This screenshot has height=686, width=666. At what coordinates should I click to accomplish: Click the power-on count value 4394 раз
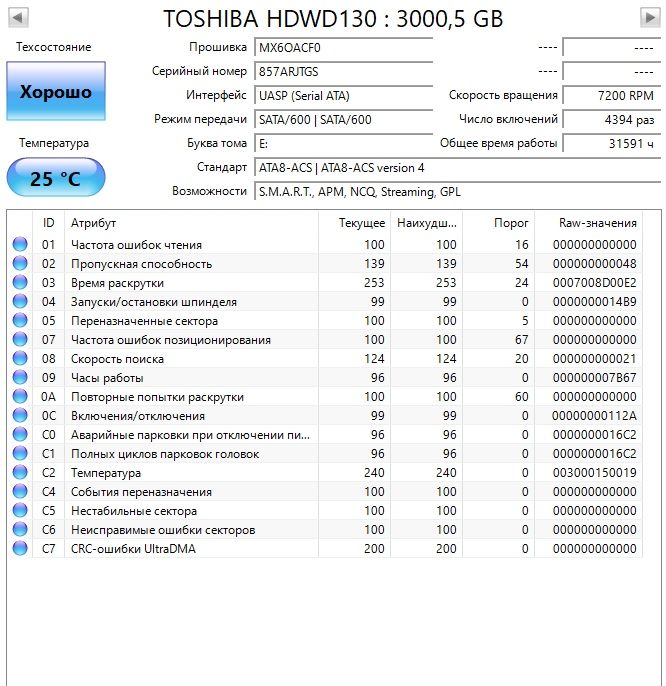611,119
